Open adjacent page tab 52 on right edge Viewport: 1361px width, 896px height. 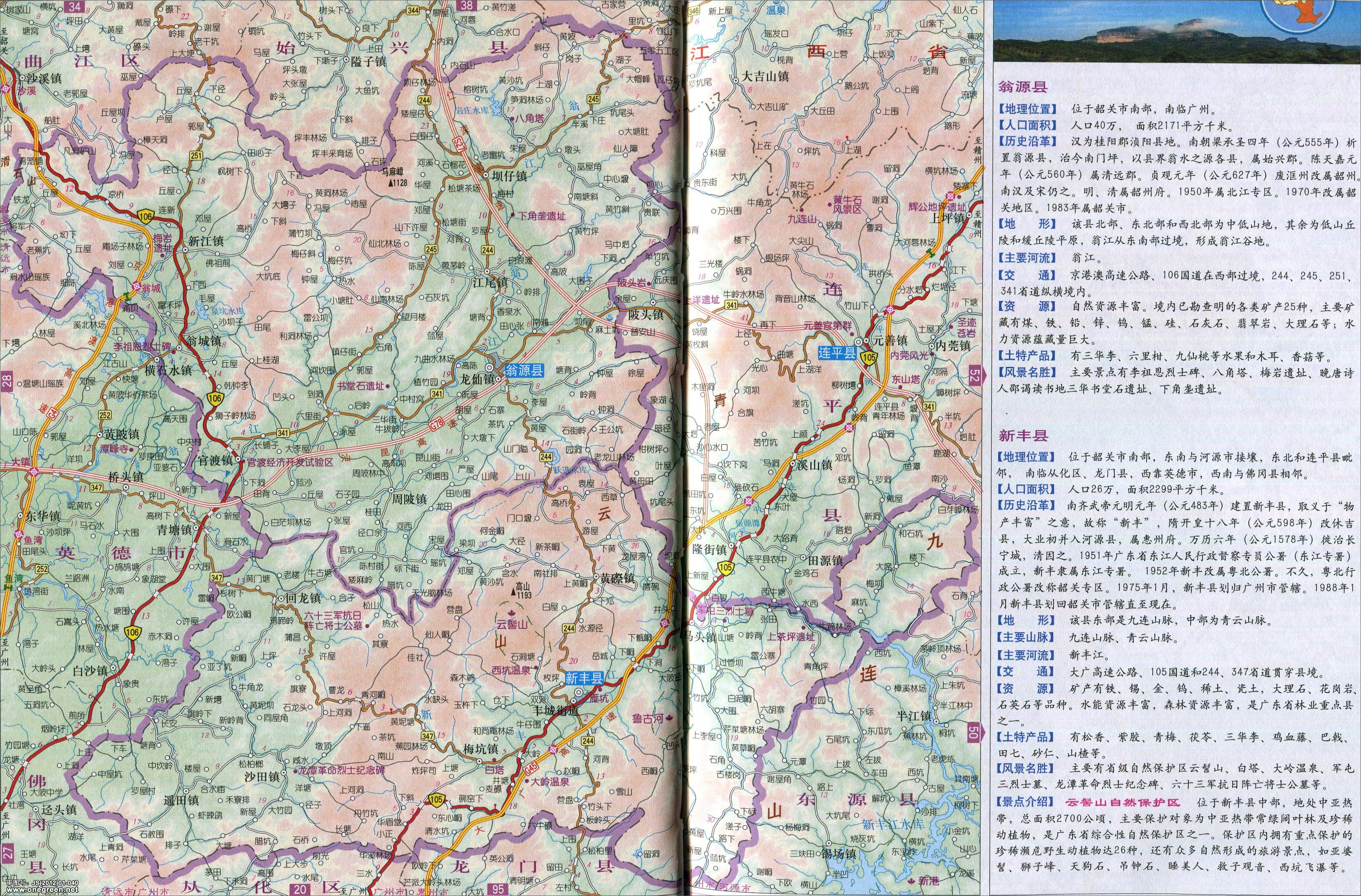pyautogui.click(x=975, y=376)
